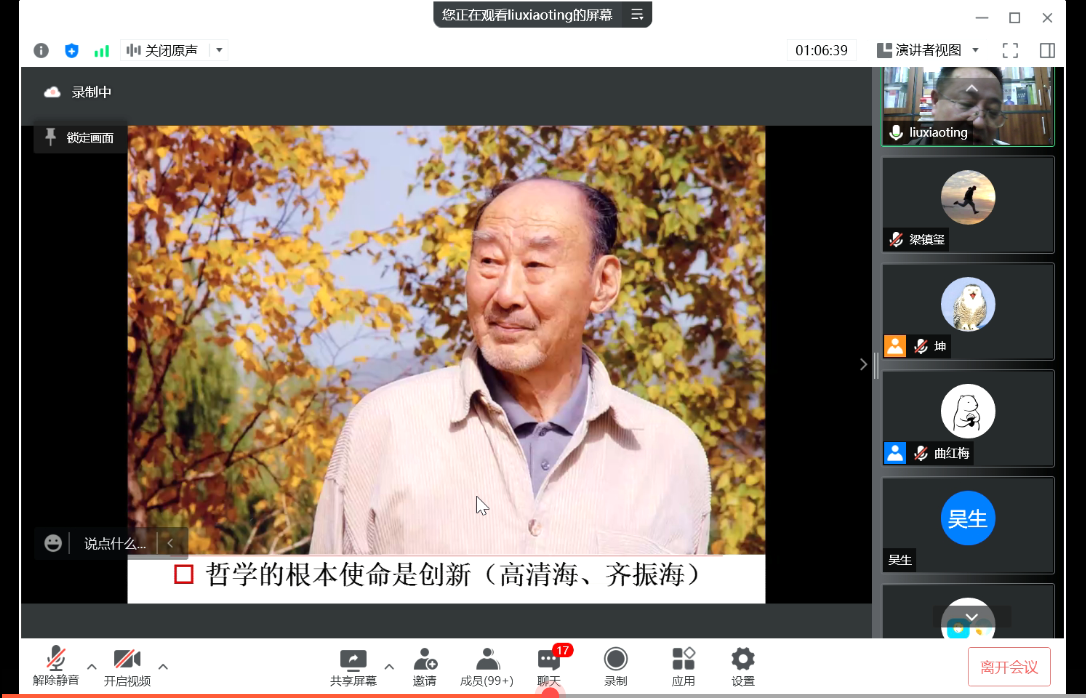Open the members list (99+)

click(486, 667)
